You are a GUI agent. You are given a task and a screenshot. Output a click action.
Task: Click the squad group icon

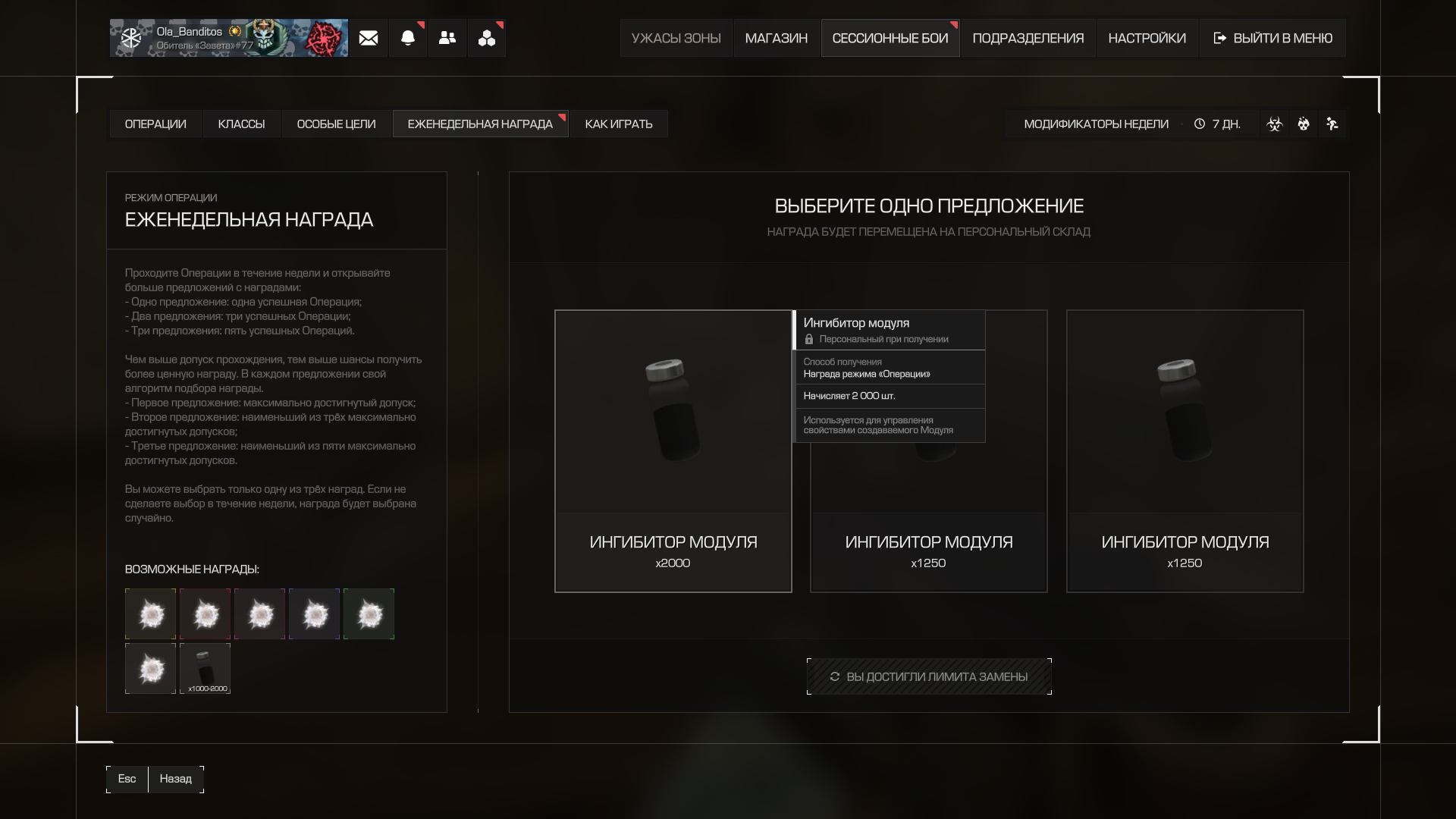487,38
